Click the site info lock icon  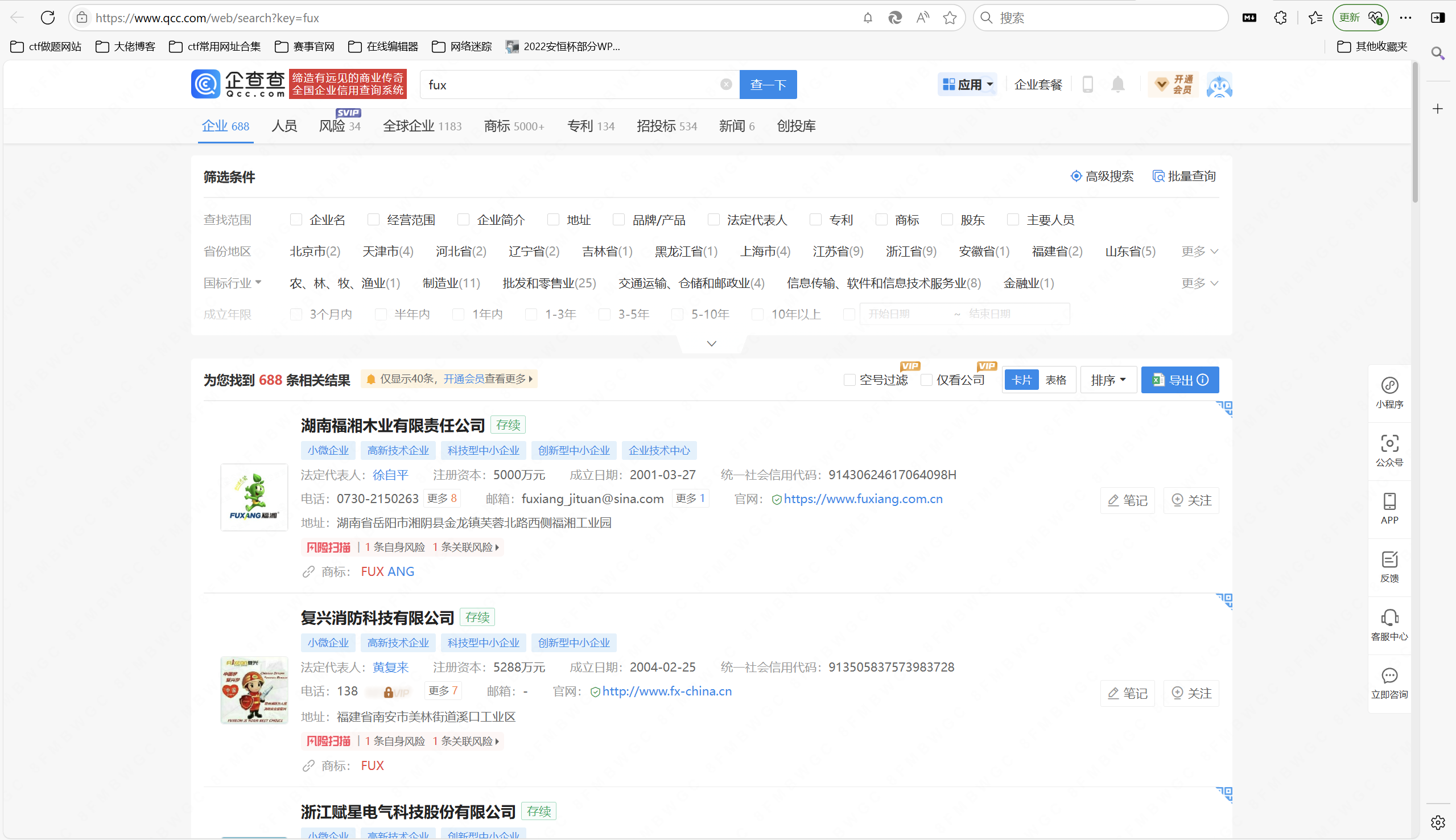83,18
